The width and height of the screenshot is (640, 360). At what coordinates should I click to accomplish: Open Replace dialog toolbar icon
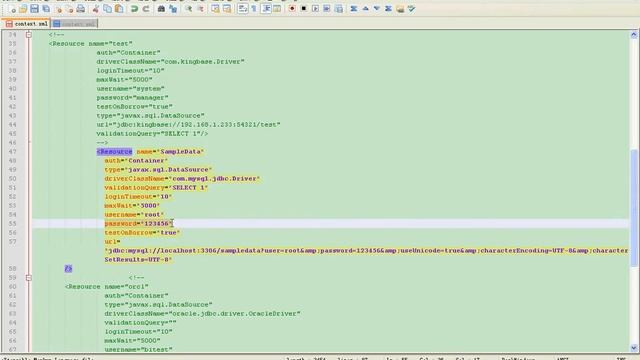click(173, 9)
